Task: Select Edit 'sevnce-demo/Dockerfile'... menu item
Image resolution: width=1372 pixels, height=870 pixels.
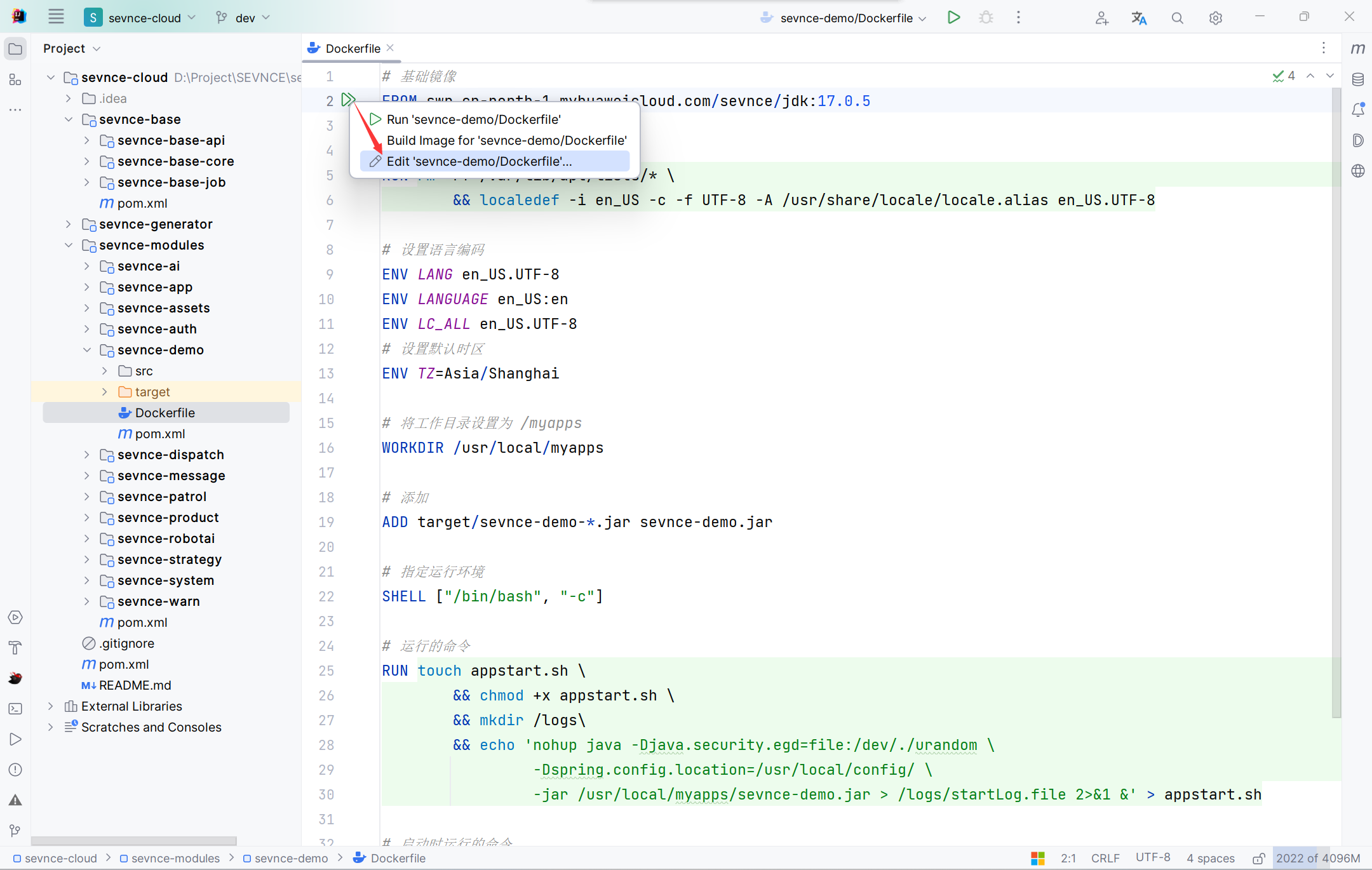Action: tap(495, 161)
